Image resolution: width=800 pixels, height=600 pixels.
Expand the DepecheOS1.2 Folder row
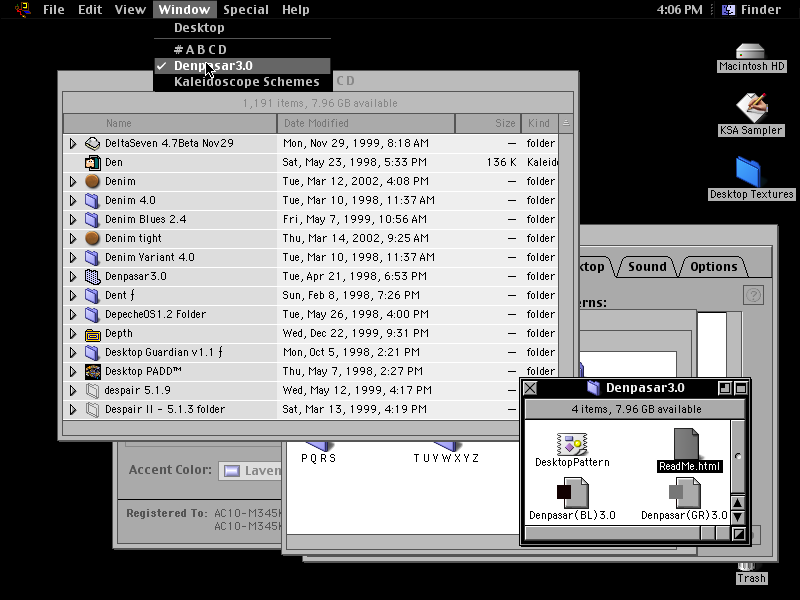[x=73, y=314]
